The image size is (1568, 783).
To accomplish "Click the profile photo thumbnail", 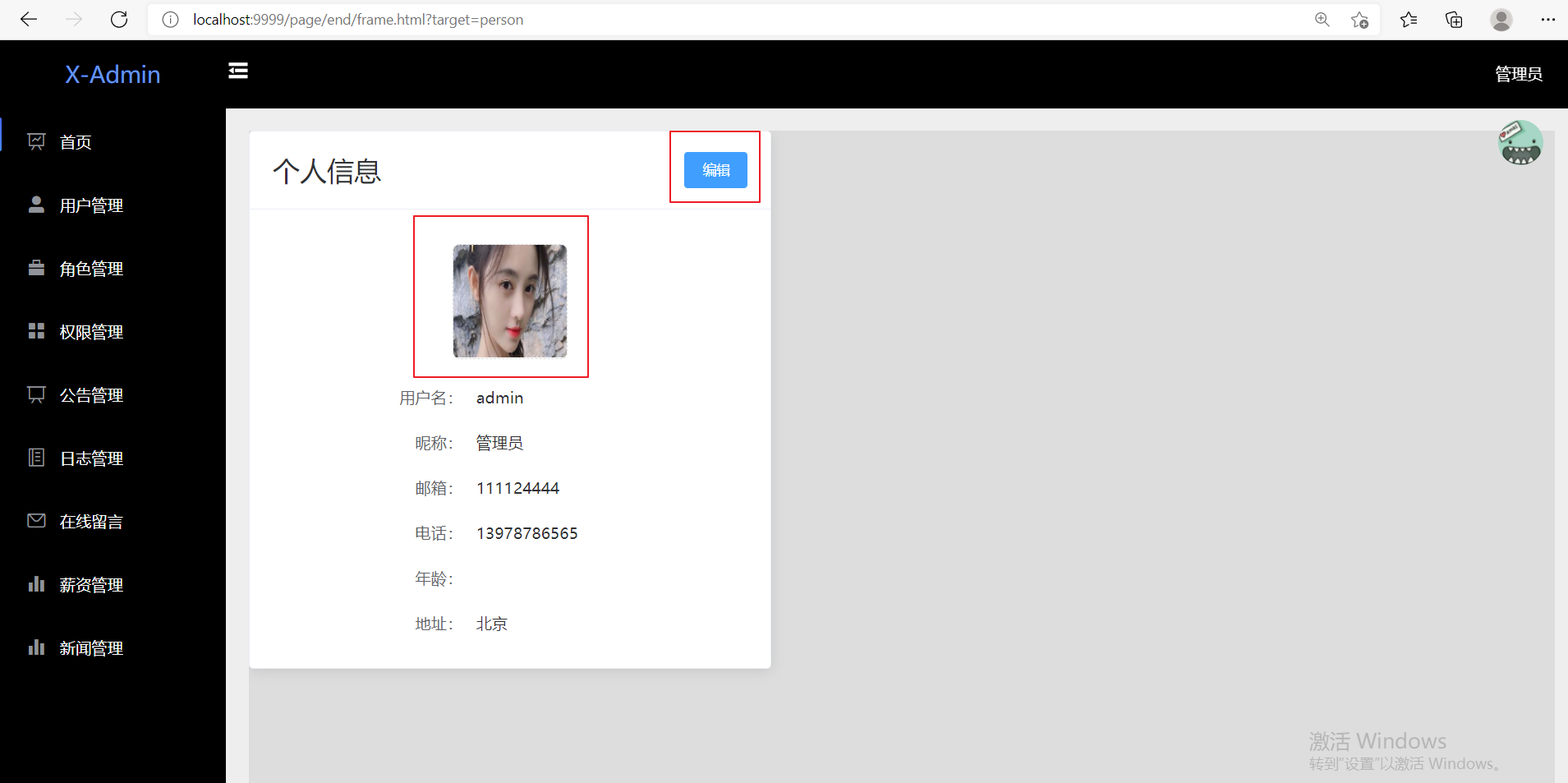I will (x=510, y=301).
